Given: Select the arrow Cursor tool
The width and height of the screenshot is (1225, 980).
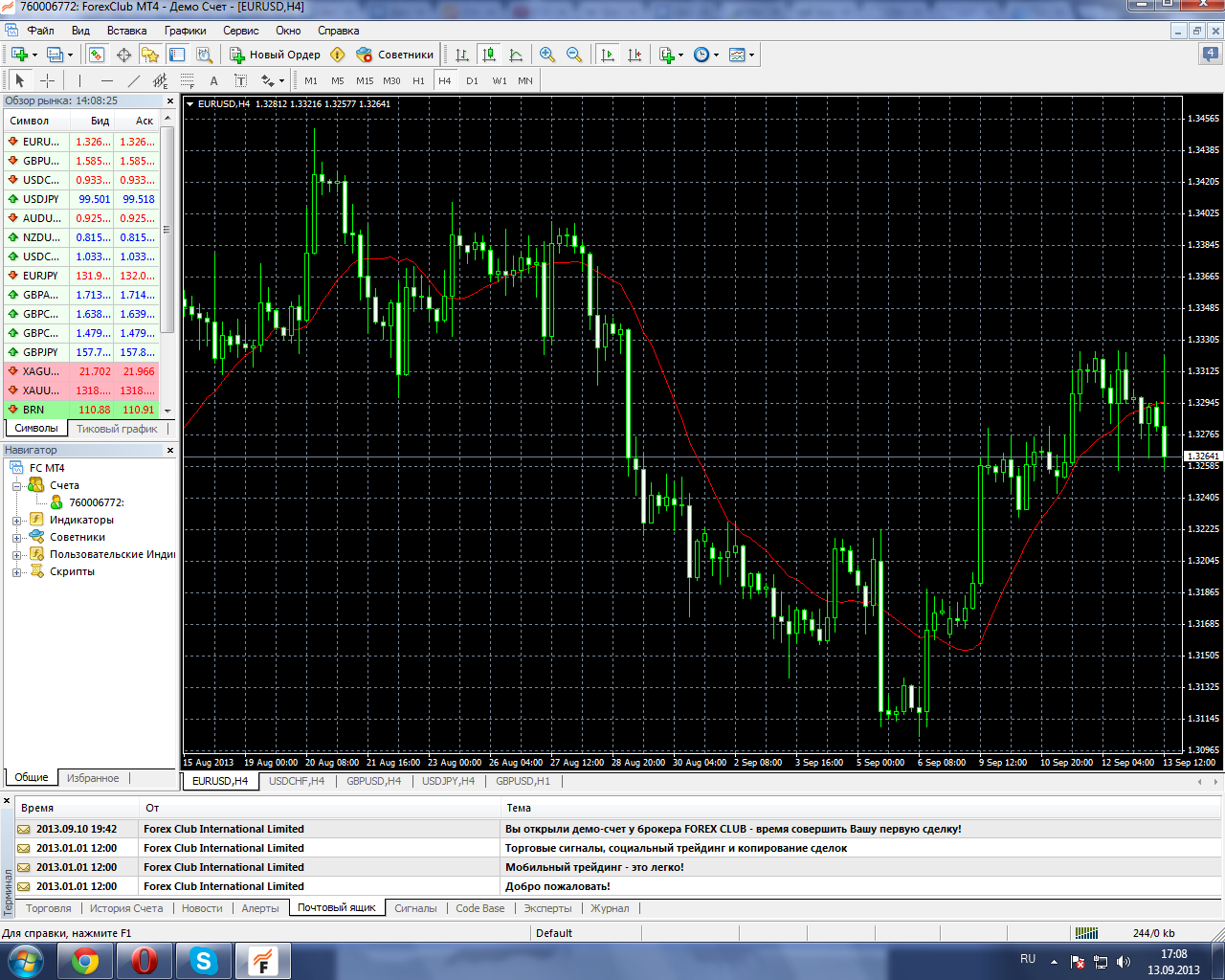Looking at the screenshot, I should [20, 80].
